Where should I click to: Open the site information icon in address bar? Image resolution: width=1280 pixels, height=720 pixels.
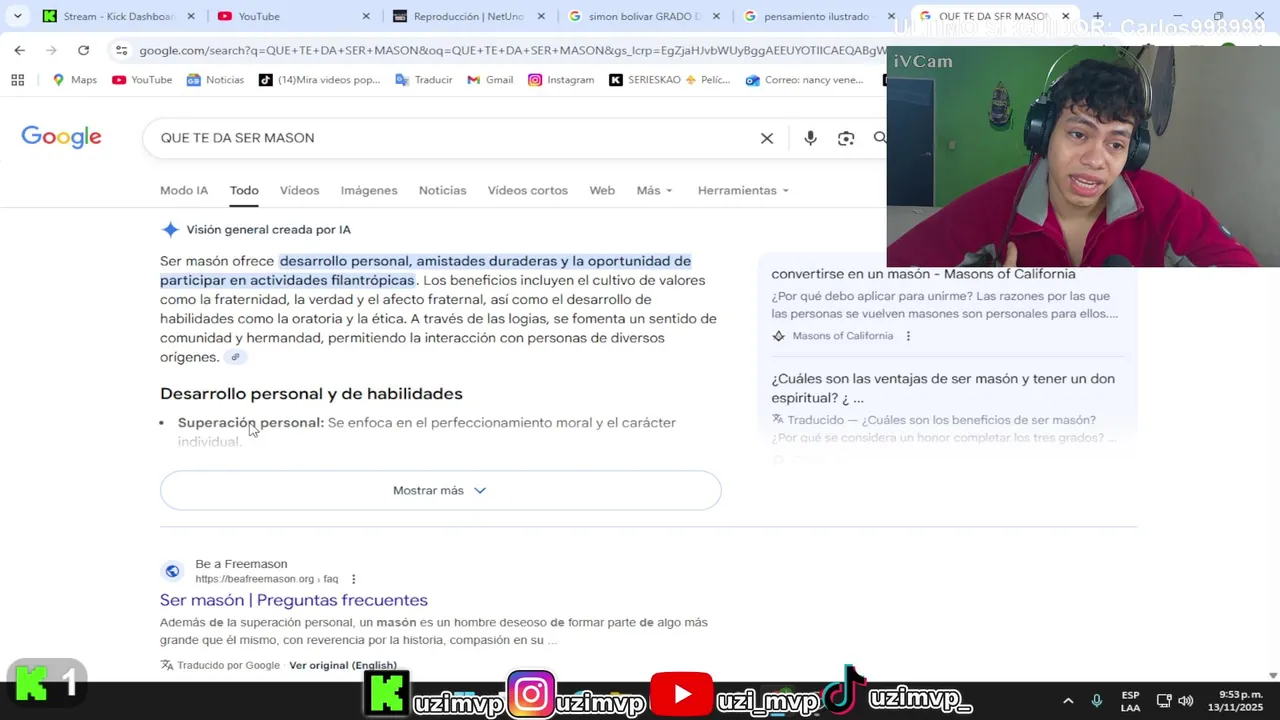pos(121,50)
